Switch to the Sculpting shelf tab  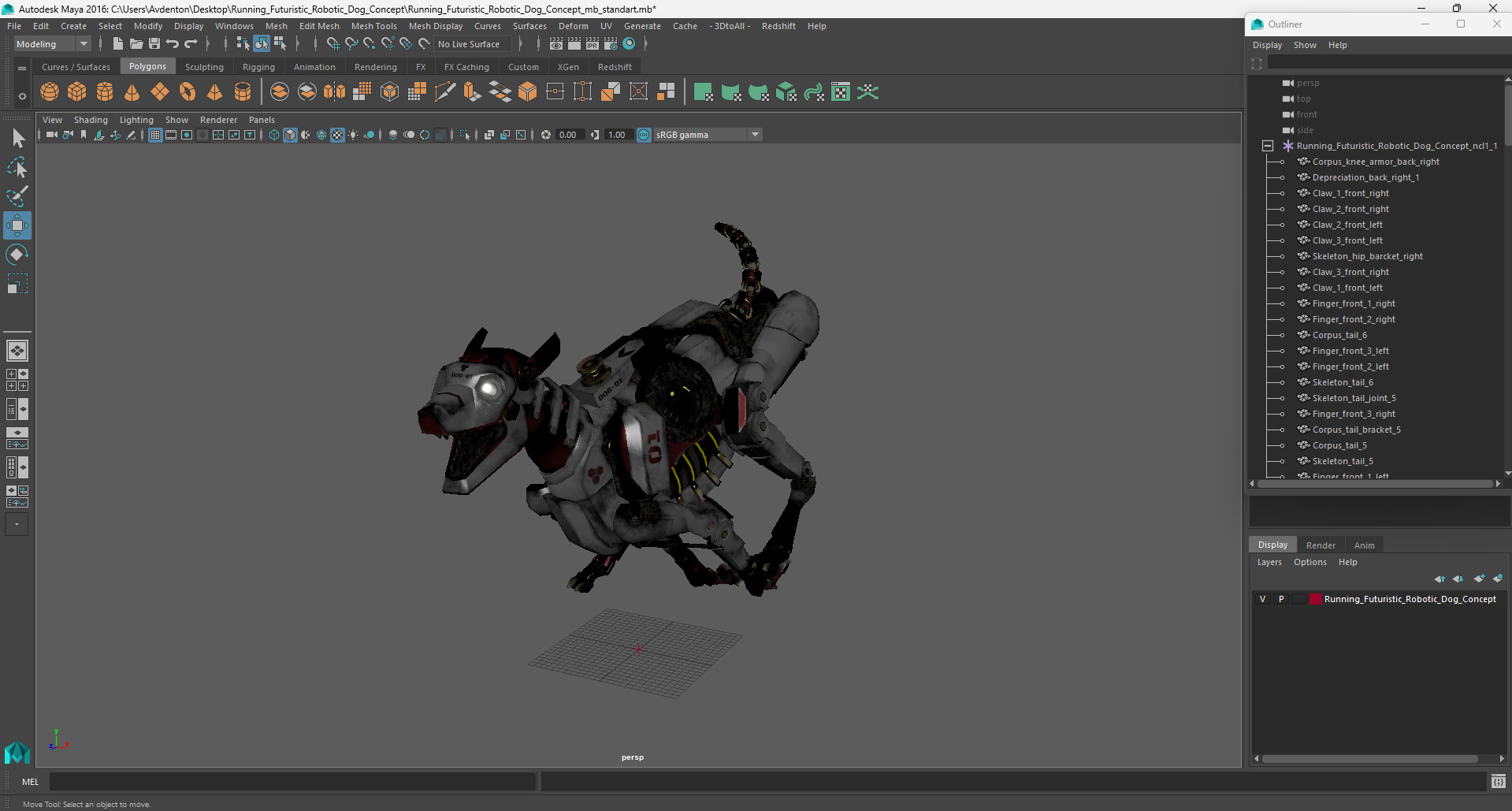(x=204, y=67)
